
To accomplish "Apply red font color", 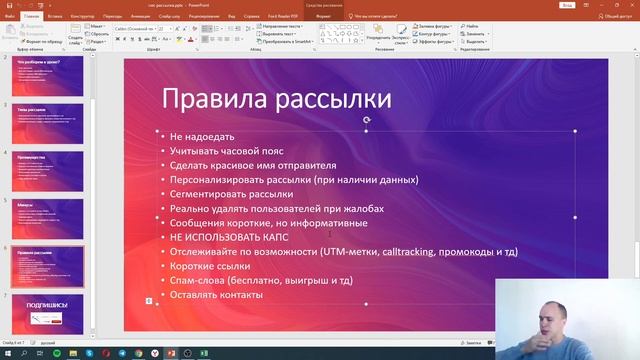I will click(191, 39).
